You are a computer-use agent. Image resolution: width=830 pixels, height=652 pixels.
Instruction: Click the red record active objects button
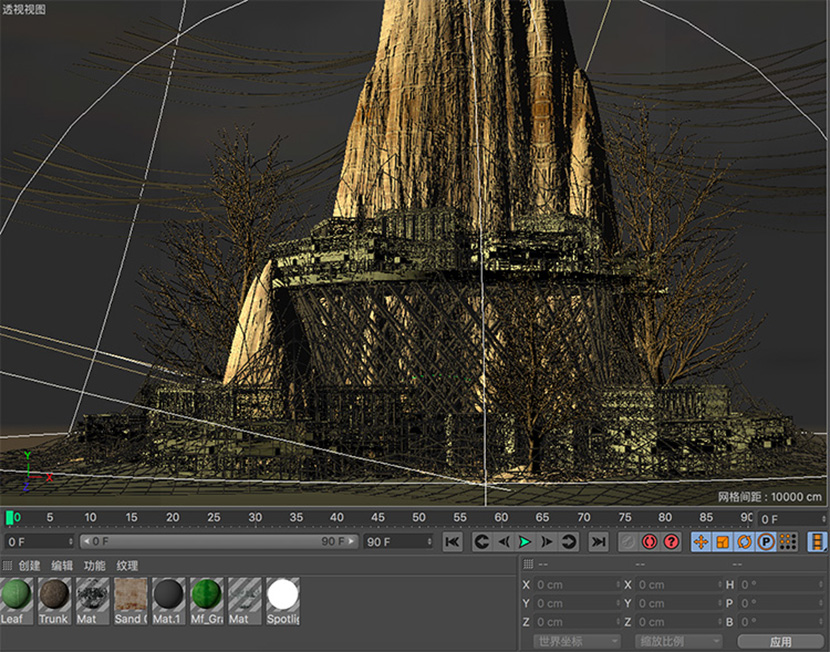pos(650,542)
